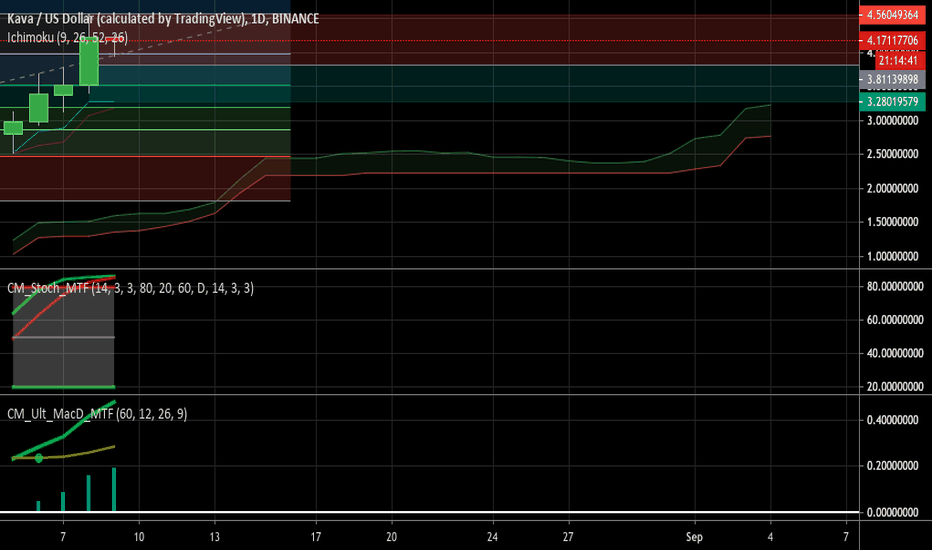Click the green MACD crossover dot
Viewport: 932px width, 550px height.
click(39, 458)
